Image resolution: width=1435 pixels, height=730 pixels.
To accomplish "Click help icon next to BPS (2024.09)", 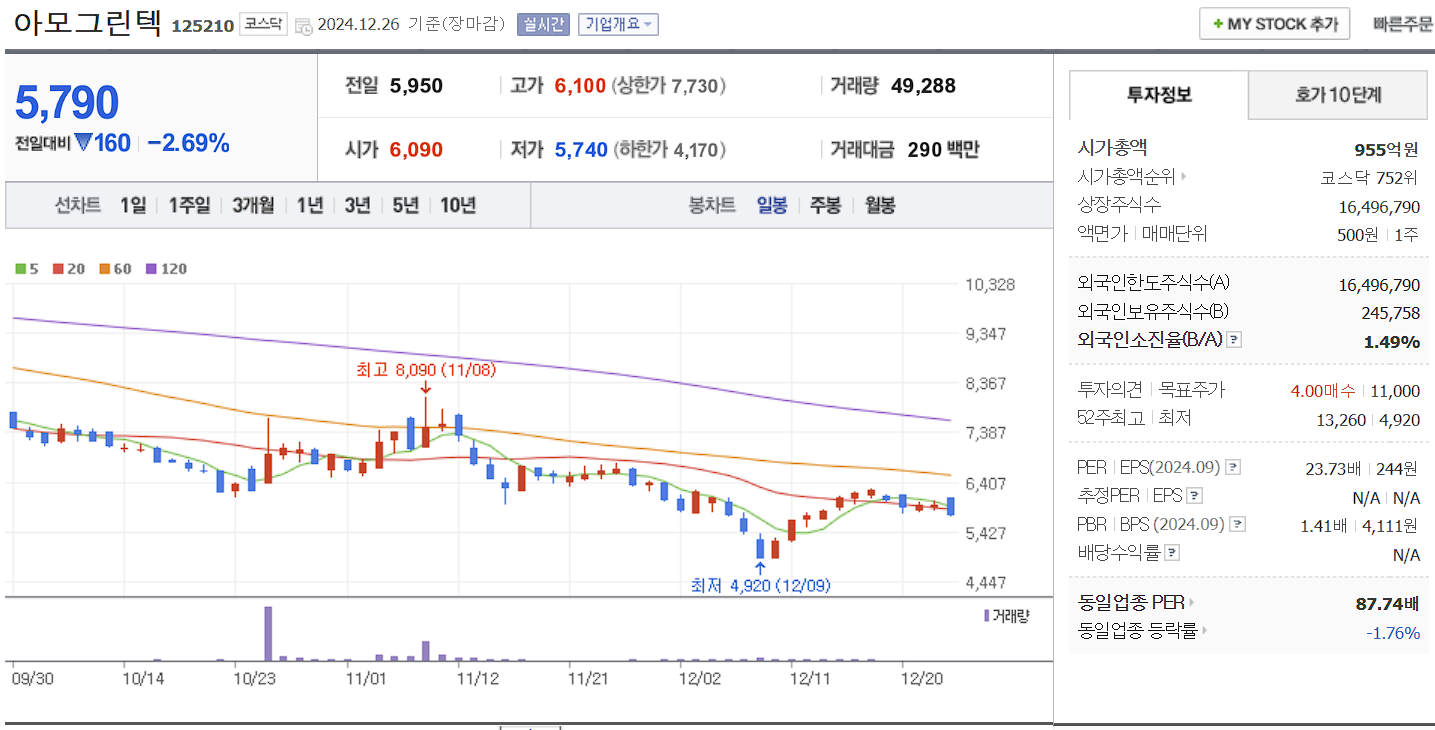I will (1238, 524).
